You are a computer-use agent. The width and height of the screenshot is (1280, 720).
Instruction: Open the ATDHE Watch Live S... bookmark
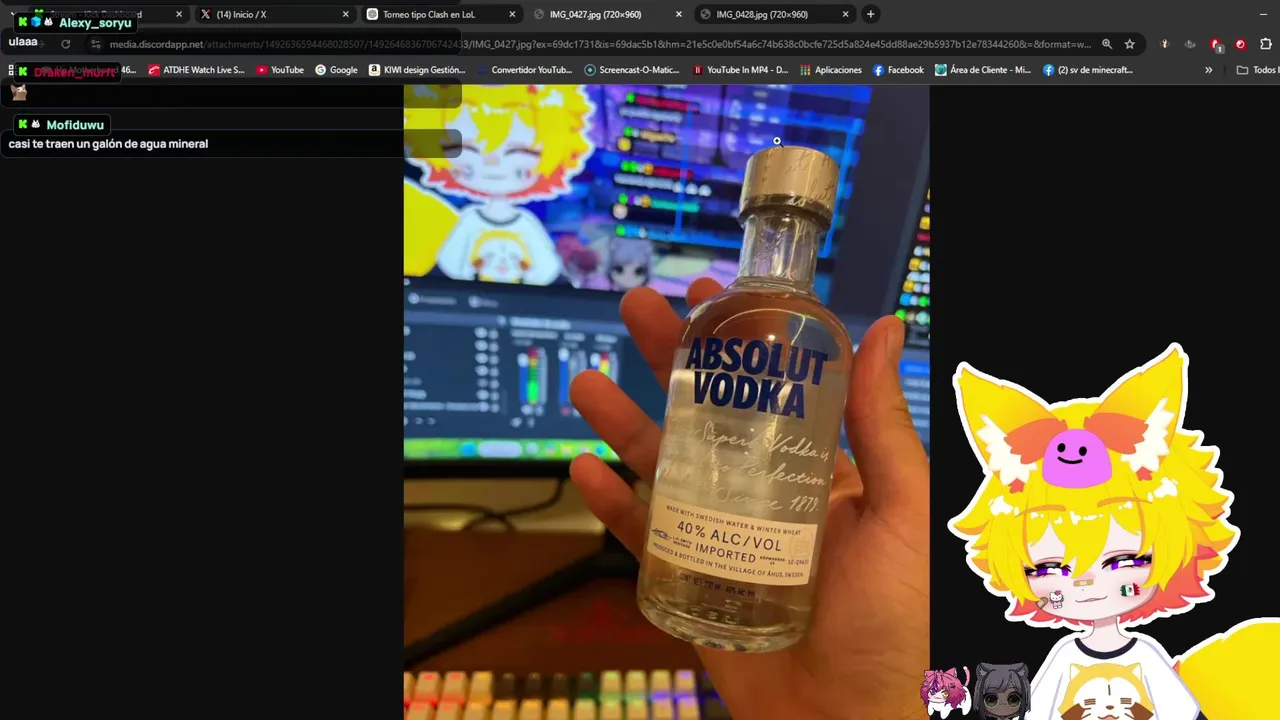click(196, 70)
